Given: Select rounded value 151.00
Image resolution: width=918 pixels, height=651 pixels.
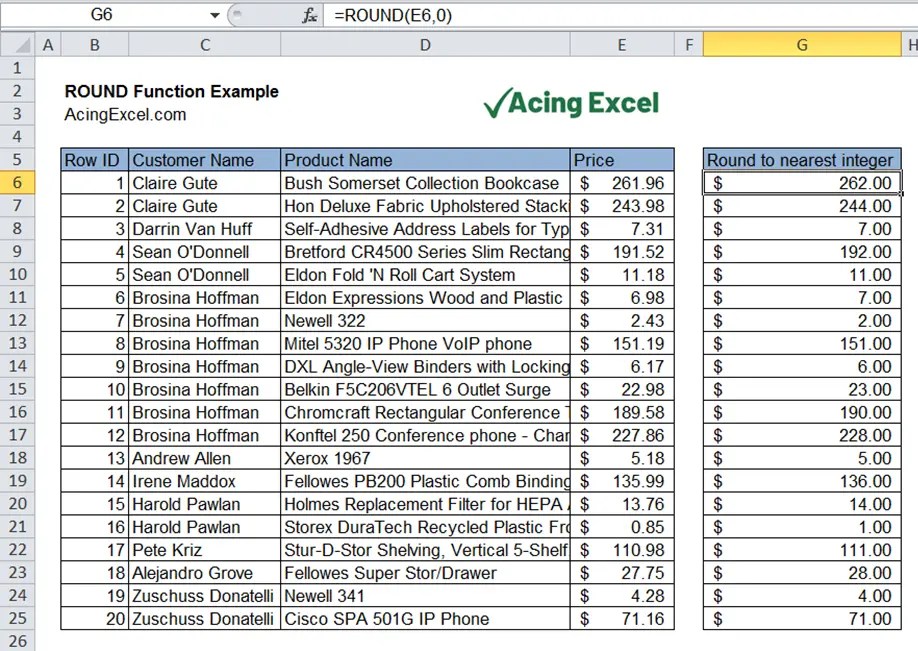Looking at the screenshot, I should [802, 343].
